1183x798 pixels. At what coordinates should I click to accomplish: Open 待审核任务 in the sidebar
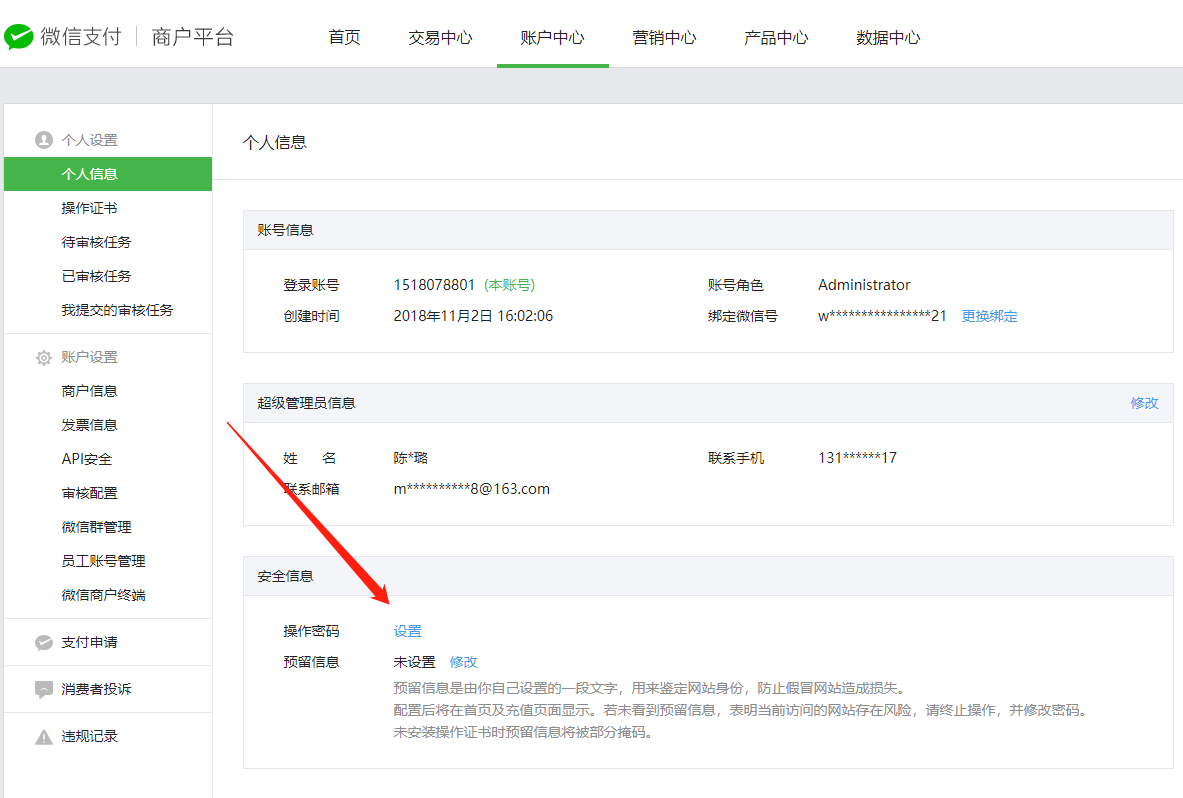point(96,242)
